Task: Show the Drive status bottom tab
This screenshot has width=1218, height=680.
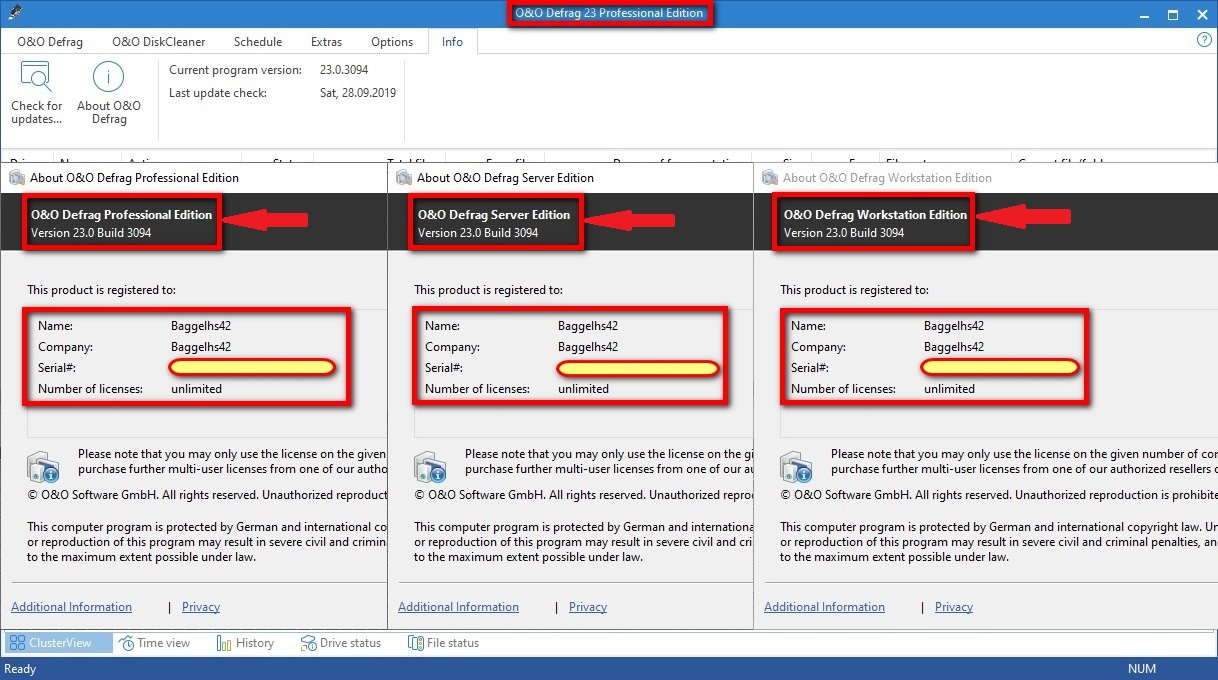Action: (341, 643)
